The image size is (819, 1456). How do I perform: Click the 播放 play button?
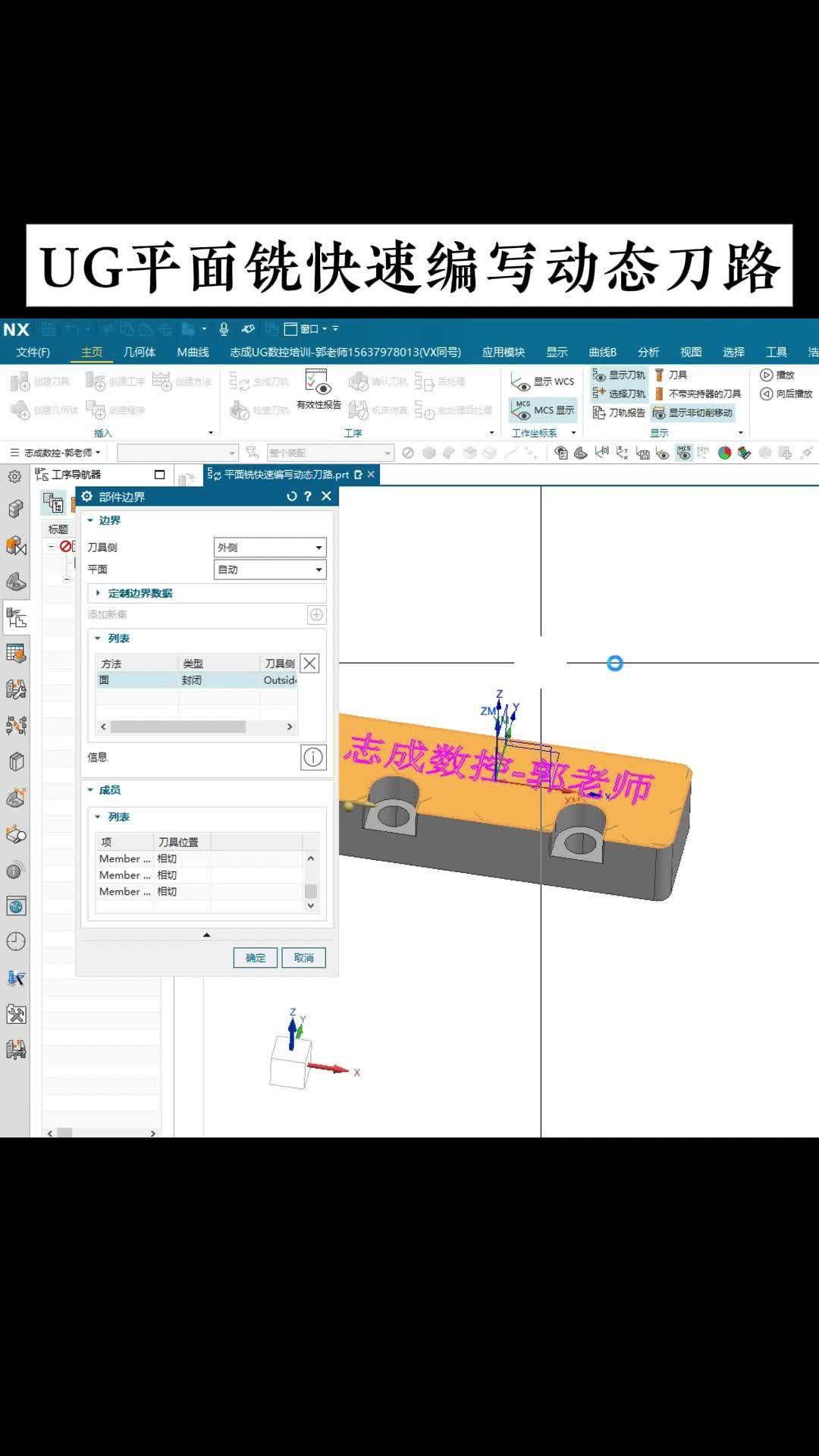[x=777, y=375]
